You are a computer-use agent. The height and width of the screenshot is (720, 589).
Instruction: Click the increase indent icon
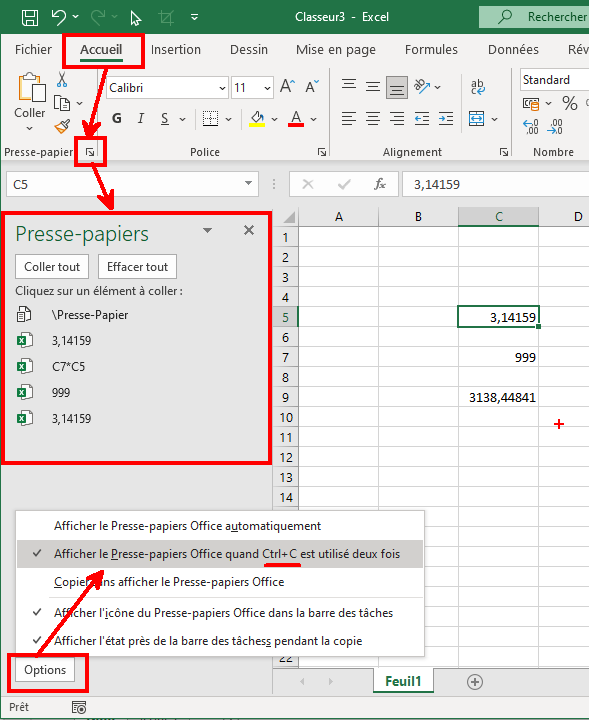[446, 119]
